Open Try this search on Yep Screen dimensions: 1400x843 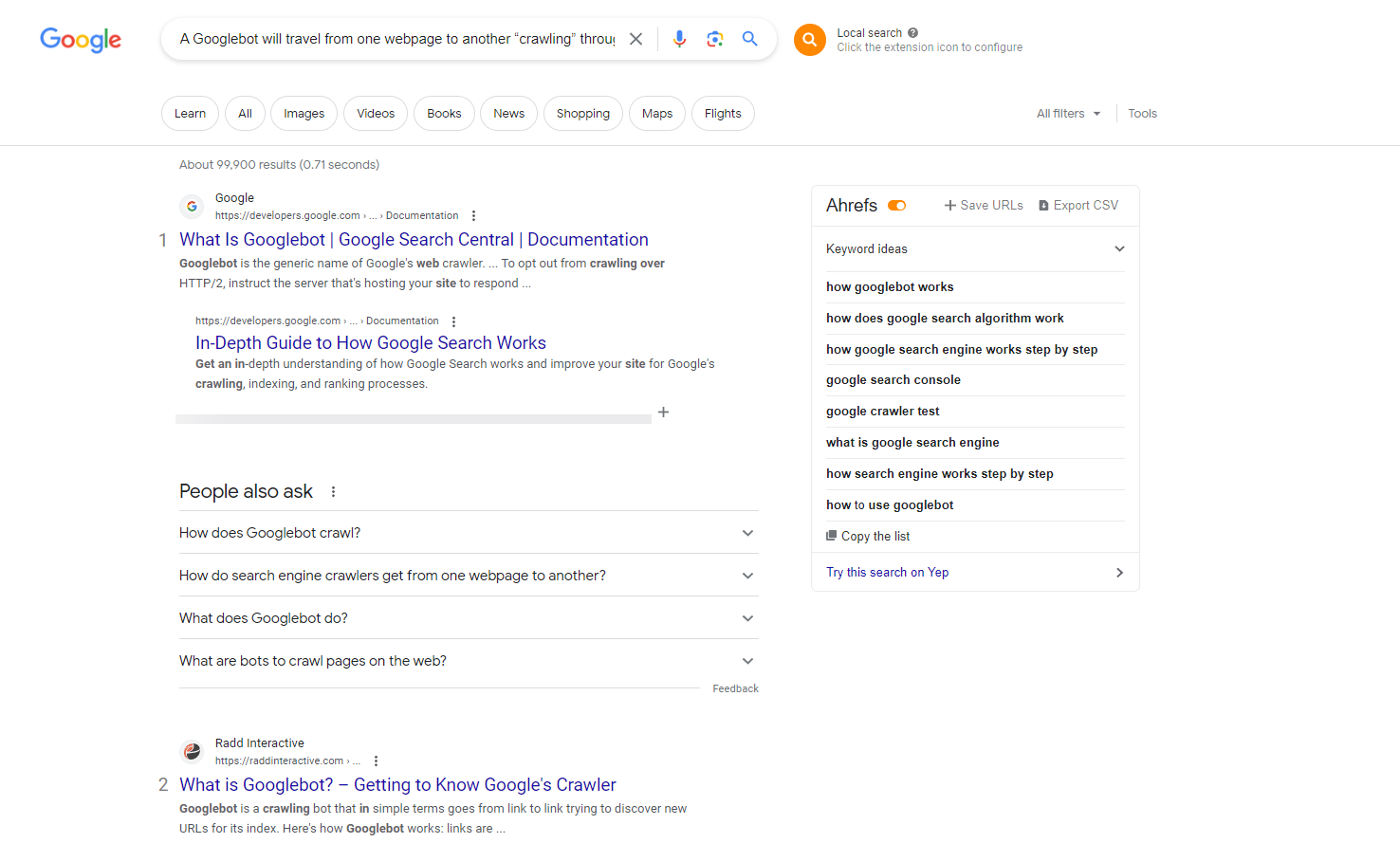[975, 573]
